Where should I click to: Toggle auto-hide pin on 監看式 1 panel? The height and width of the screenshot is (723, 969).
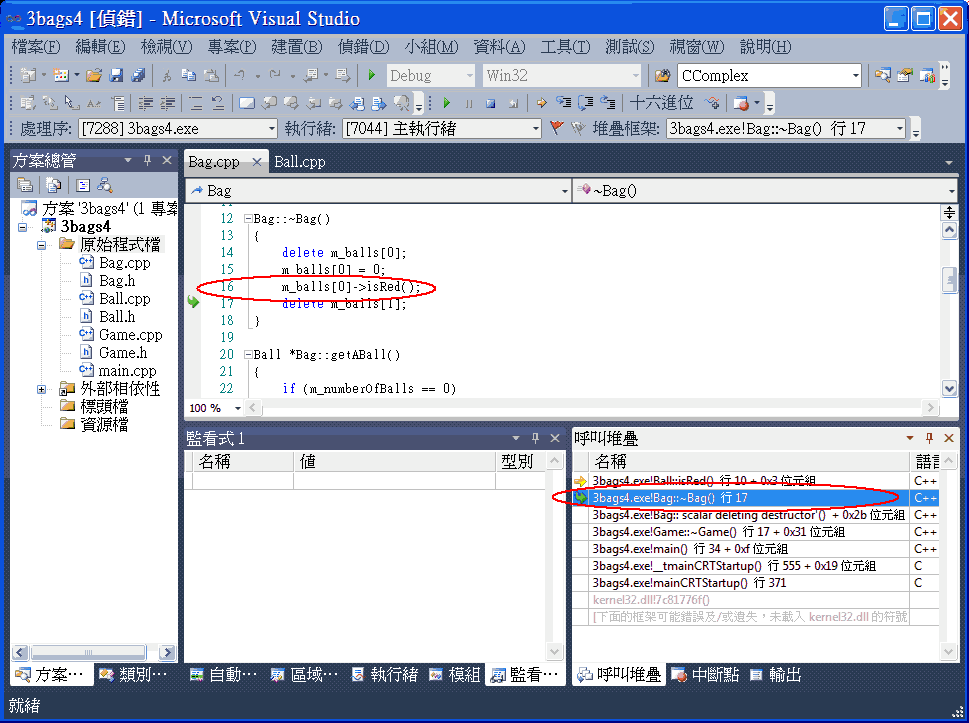pos(535,438)
